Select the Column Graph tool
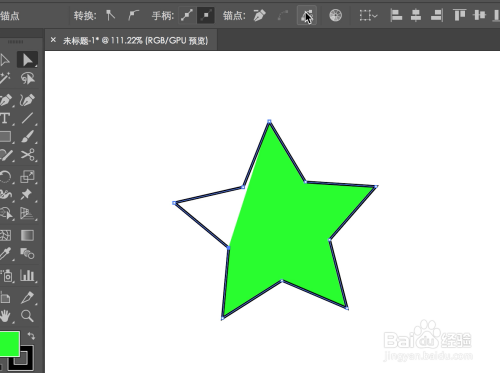 click(x=27, y=276)
